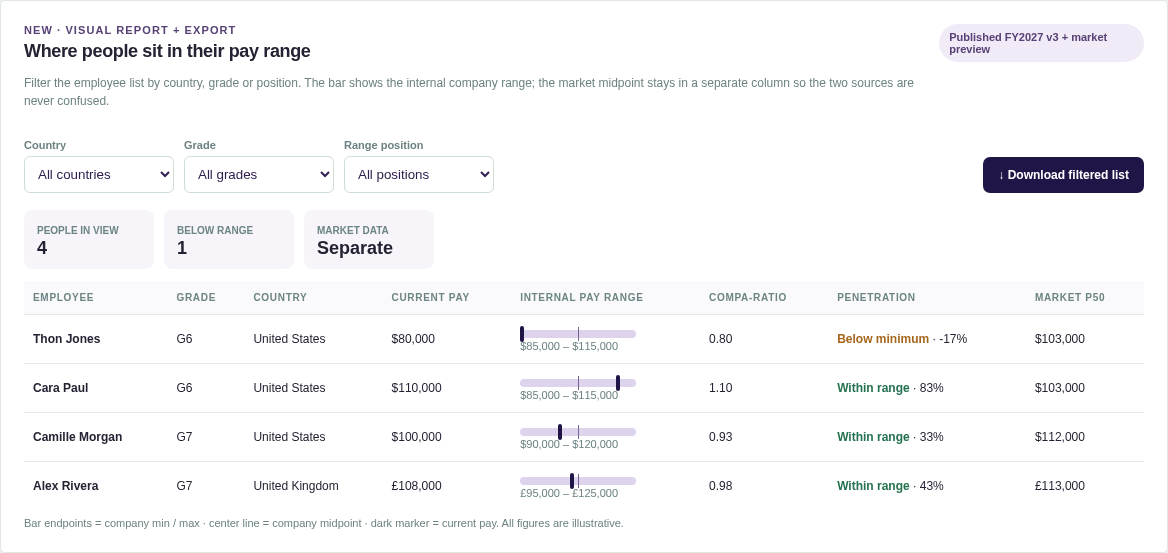Screen dimensions: 1168x553
Task: Select the Below range stat card
Action: 229,239
